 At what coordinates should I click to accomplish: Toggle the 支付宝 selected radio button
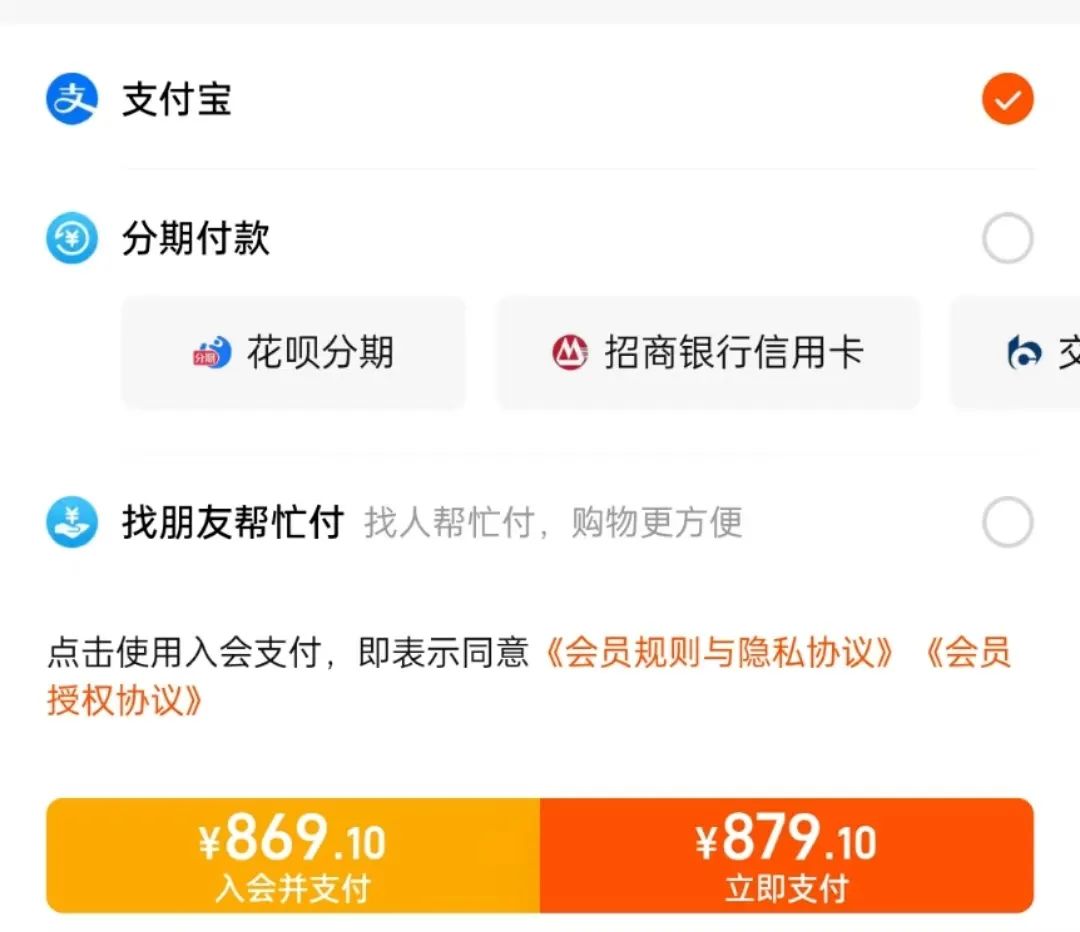point(1007,100)
